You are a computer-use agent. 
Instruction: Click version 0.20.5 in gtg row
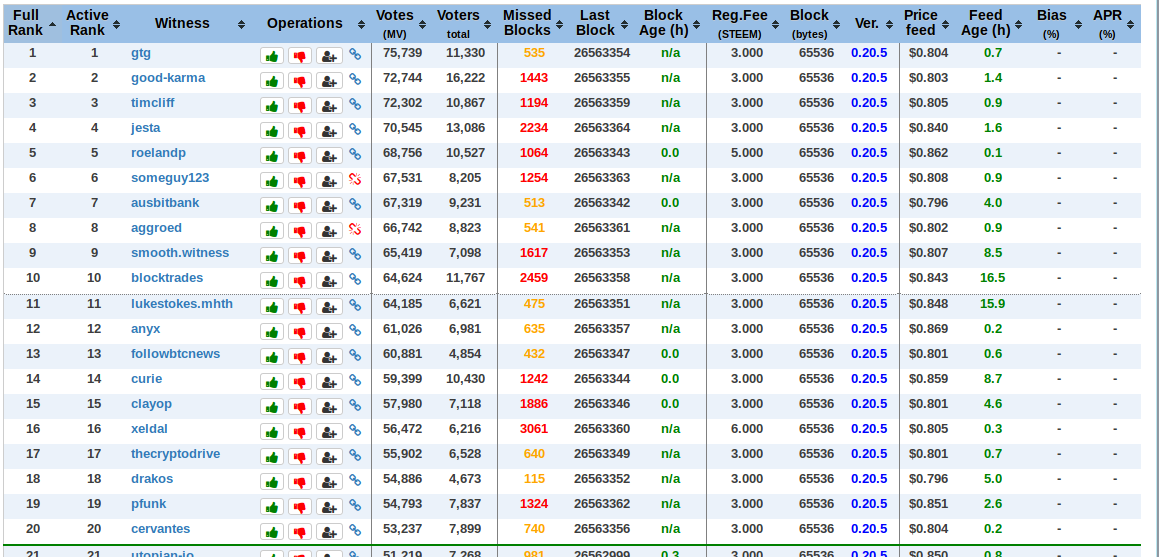tap(869, 53)
